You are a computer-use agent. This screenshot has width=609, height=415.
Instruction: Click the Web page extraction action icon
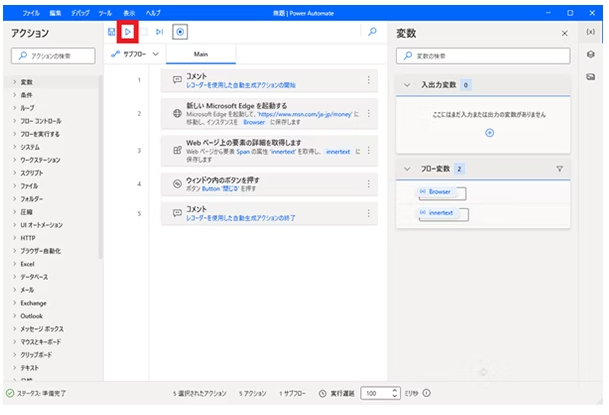(x=177, y=150)
